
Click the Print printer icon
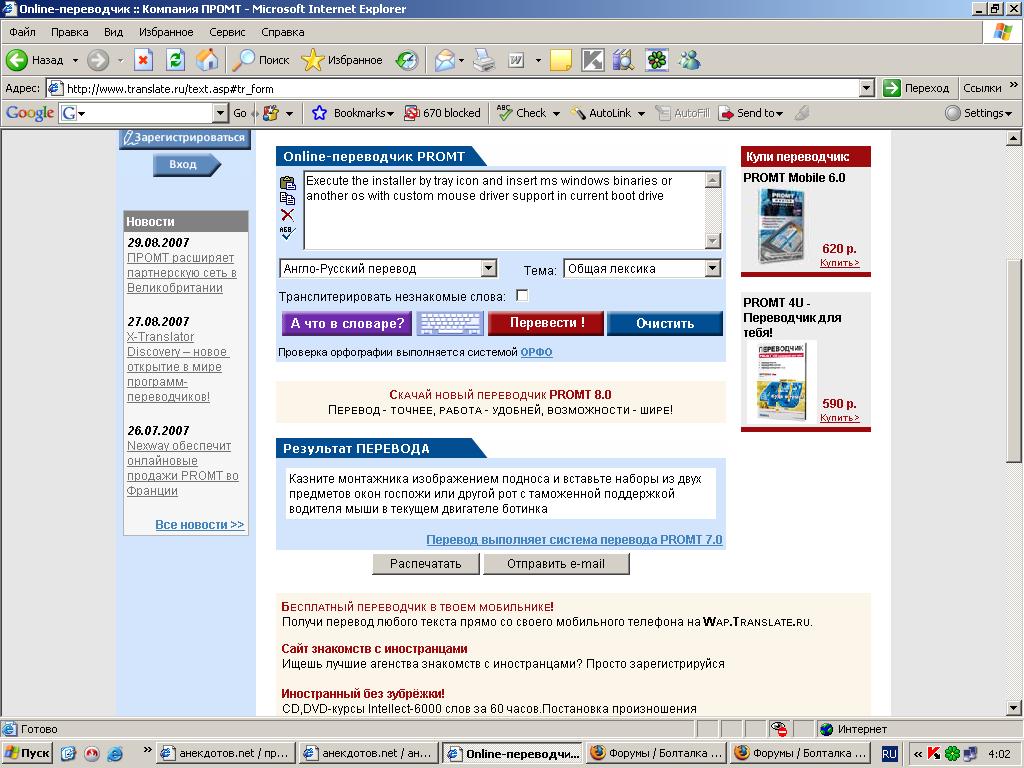[484, 60]
